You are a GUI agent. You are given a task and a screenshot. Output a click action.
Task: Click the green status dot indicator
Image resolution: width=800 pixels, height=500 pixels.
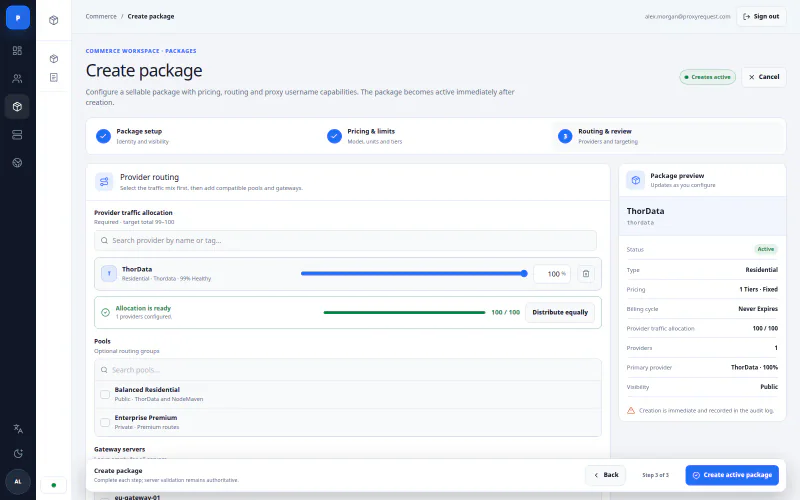tap(54, 485)
